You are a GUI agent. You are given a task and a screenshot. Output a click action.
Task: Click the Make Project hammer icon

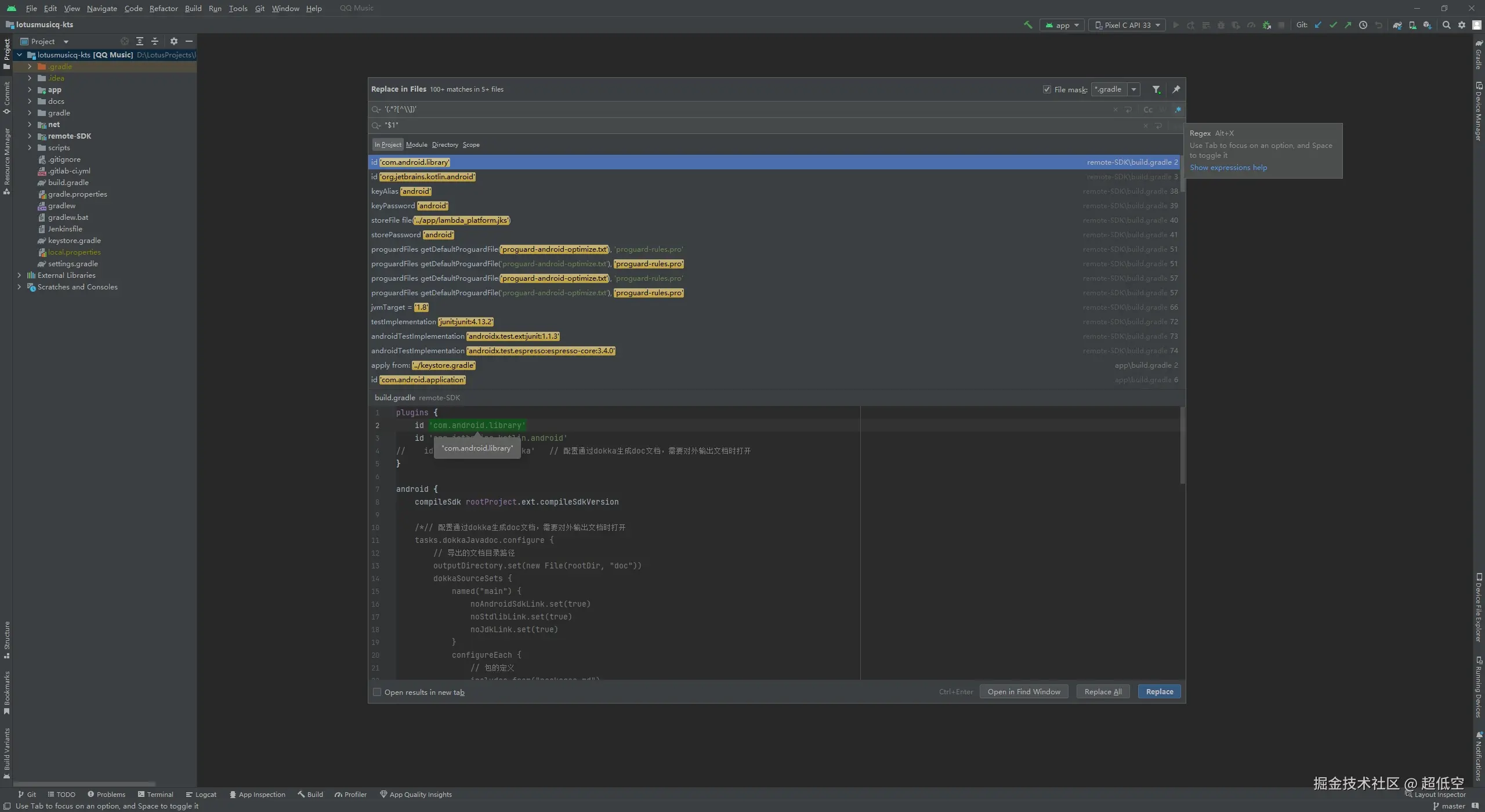(x=1028, y=25)
